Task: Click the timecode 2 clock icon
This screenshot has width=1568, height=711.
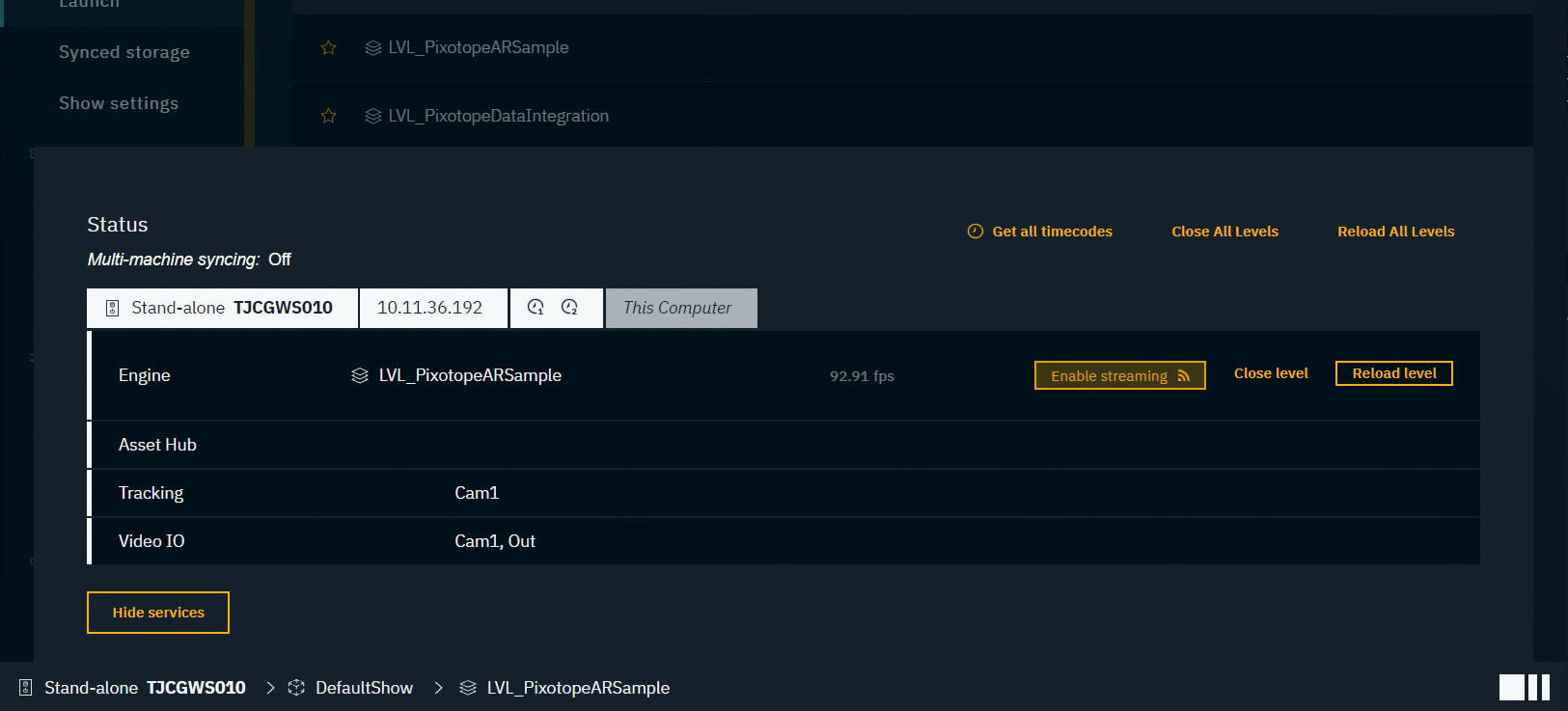Action: pos(569,308)
